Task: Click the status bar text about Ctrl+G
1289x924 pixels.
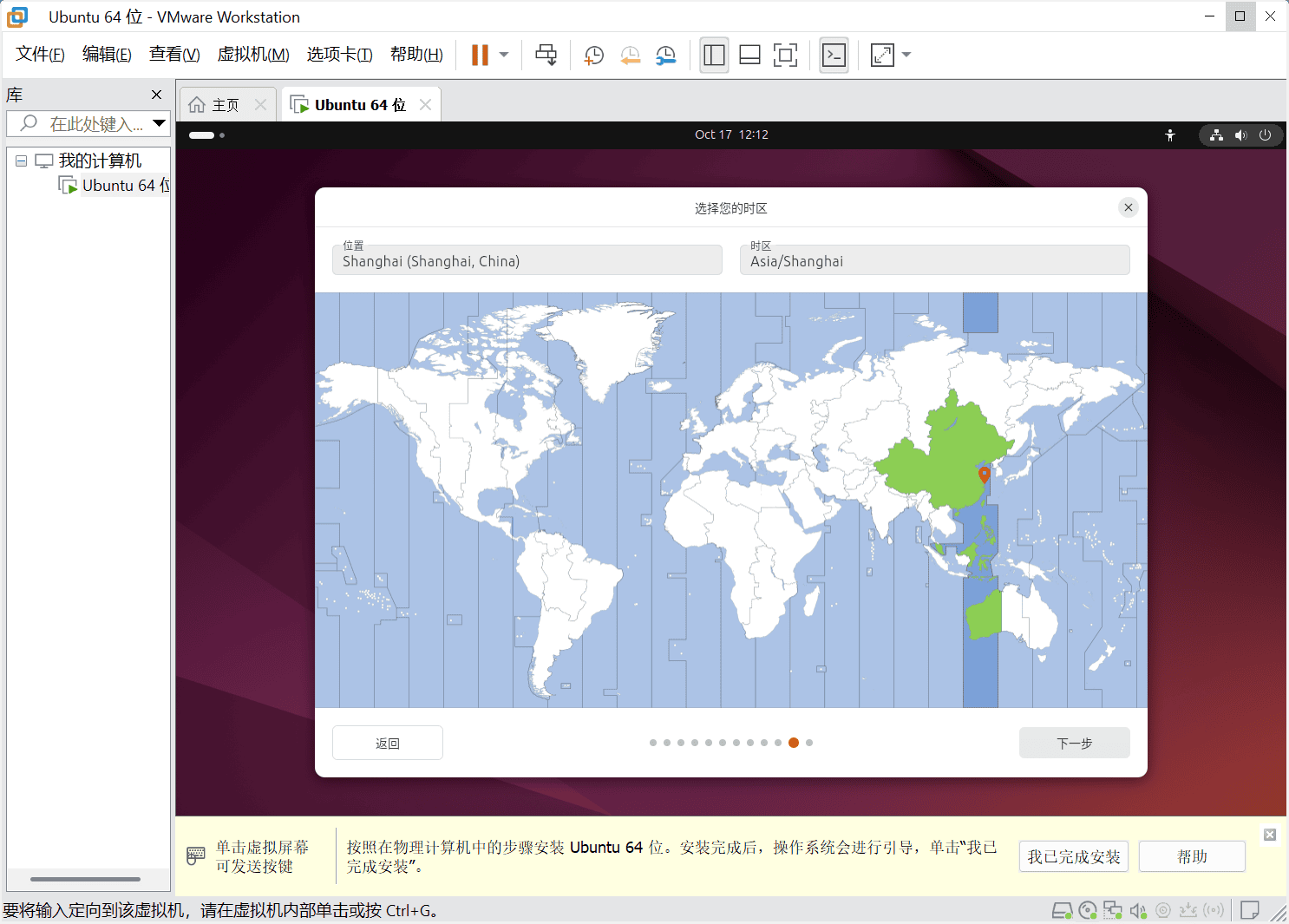Action: 221,911
